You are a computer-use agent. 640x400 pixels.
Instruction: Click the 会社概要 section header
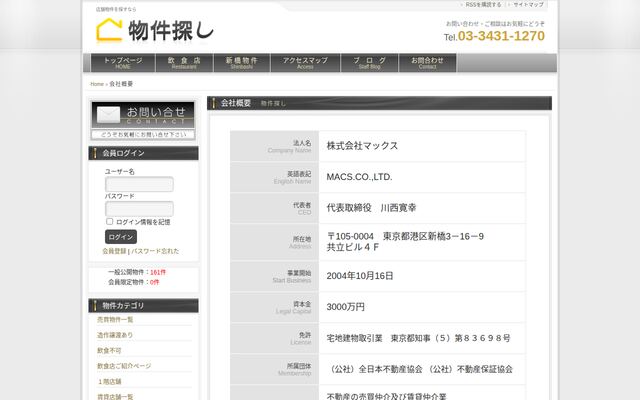click(379, 103)
